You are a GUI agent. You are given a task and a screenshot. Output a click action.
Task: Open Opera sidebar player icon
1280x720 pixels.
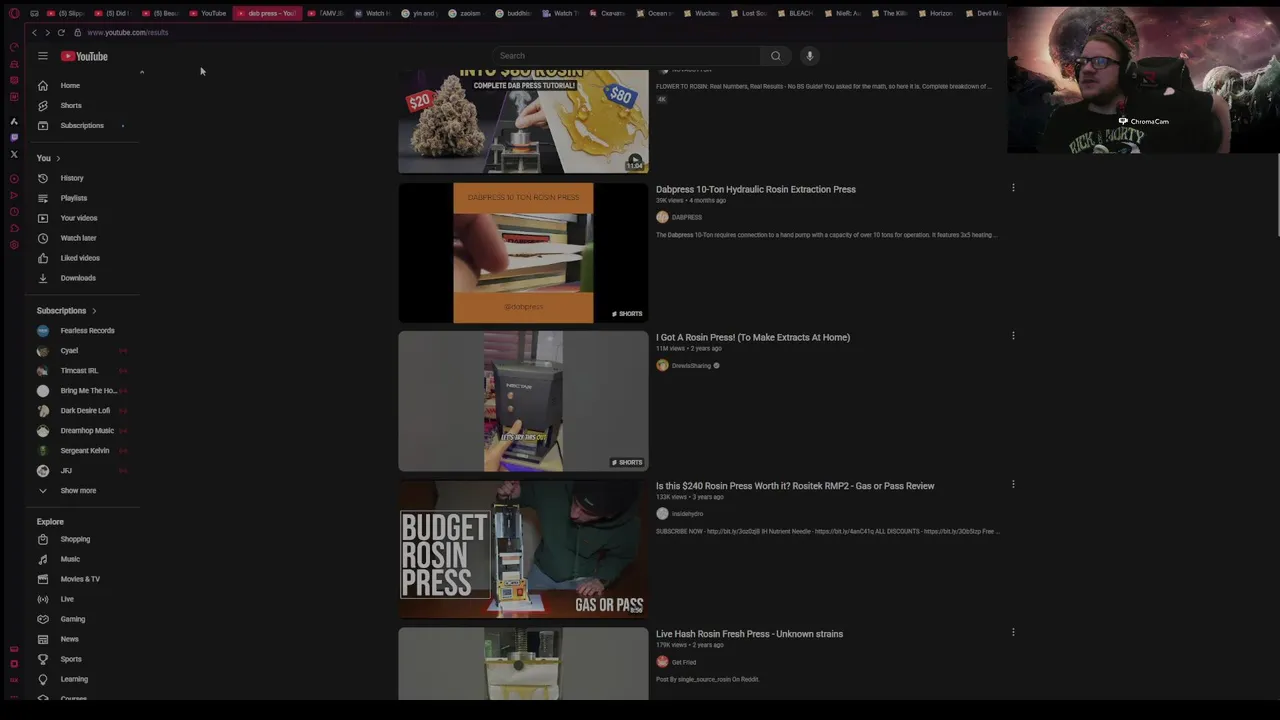[14, 179]
